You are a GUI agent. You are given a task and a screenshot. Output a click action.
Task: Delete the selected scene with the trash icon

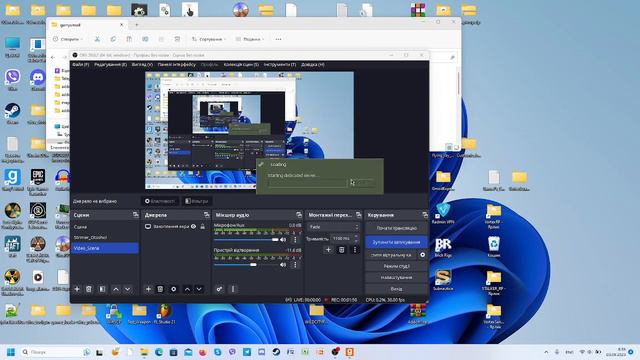pyautogui.click(x=89, y=289)
